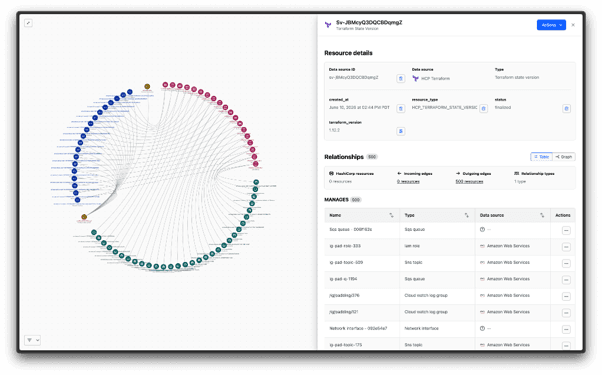This screenshot has width=602, height=375.
Task: Open actions menu for first Sqs queue row
Action: pyautogui.click(x=566, y=230)
